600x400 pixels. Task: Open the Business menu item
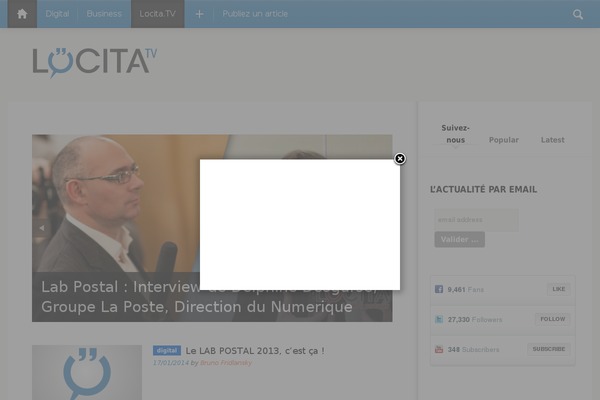pos(104,14)
